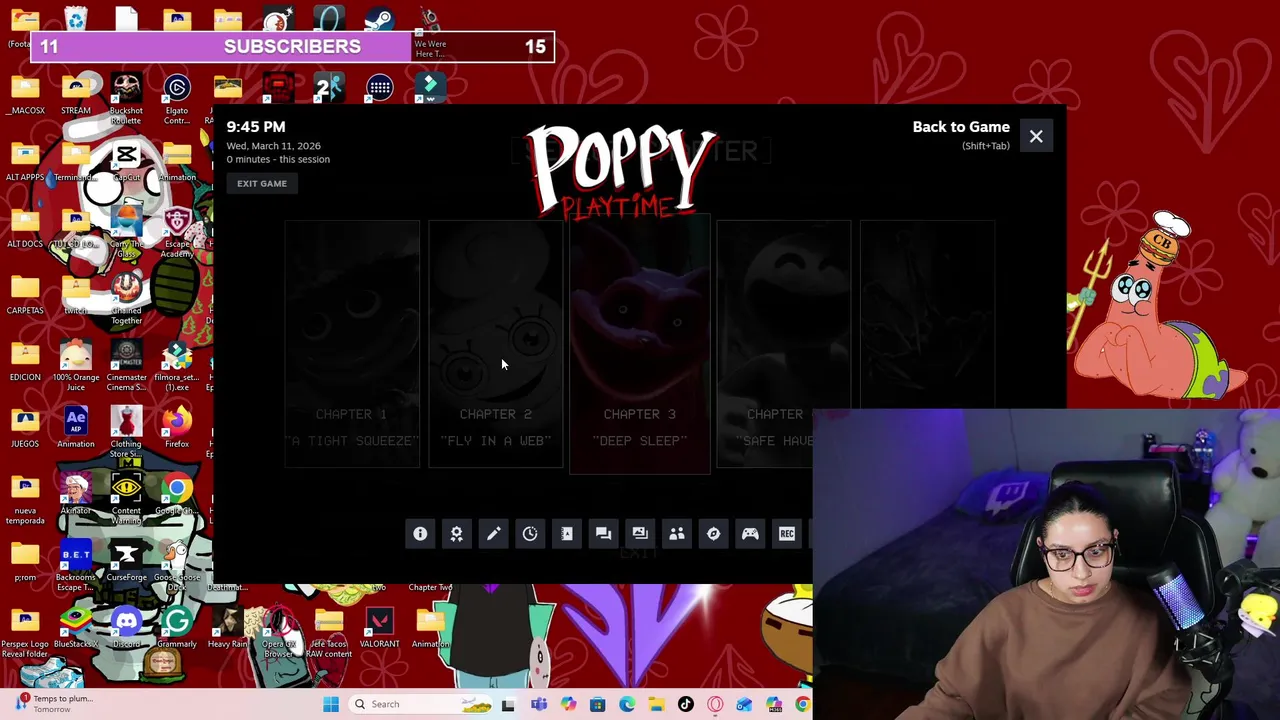
Task: Select the Chapter 2 Fly in a Web card
Action: (496, 344)
